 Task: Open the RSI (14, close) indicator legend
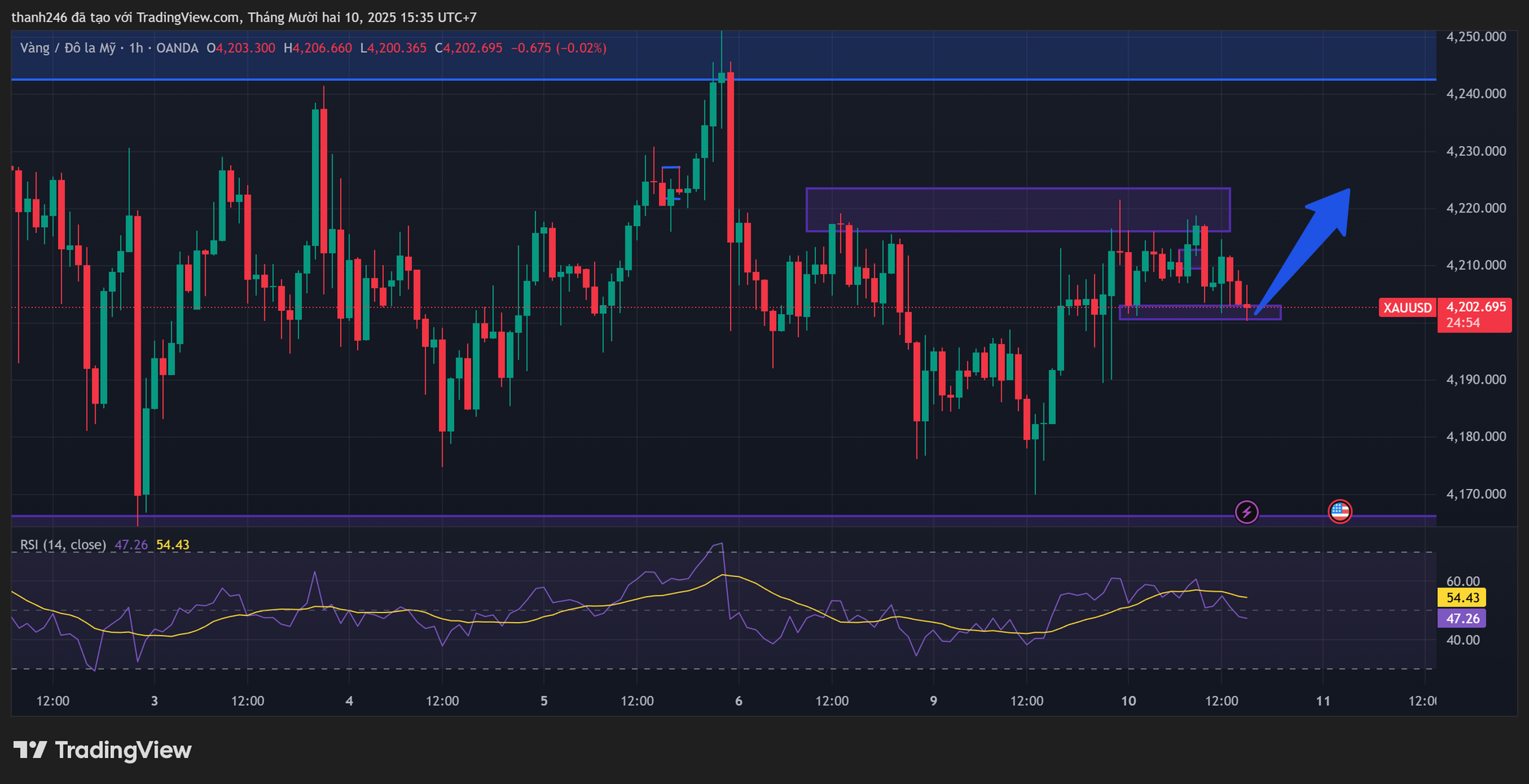(x=63, y=545)
